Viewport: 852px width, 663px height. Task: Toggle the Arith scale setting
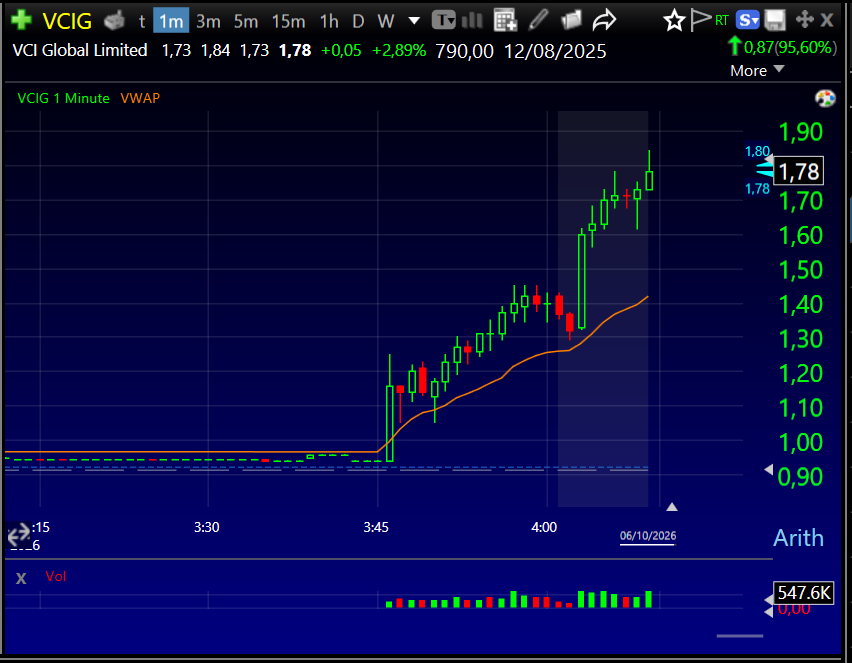coord(798,538)
